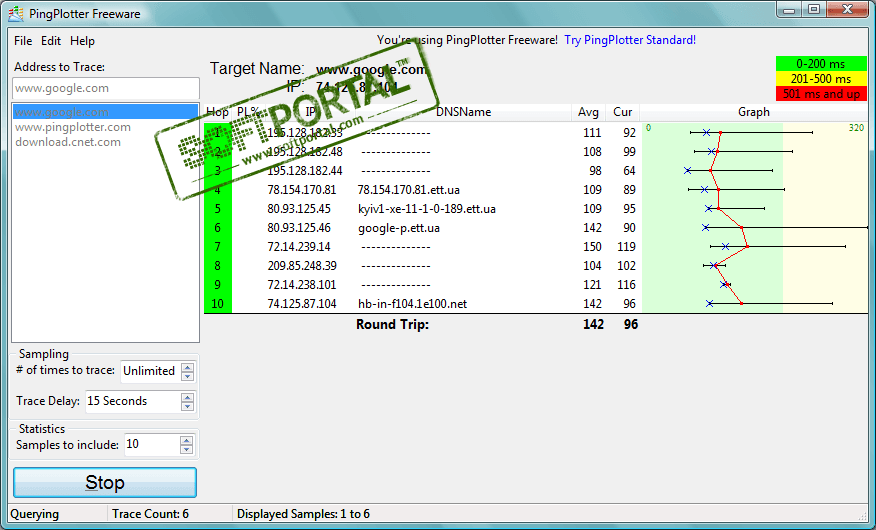Decrease Samples to include value
This screenshot has height=530, width=876.
(187, 450)
